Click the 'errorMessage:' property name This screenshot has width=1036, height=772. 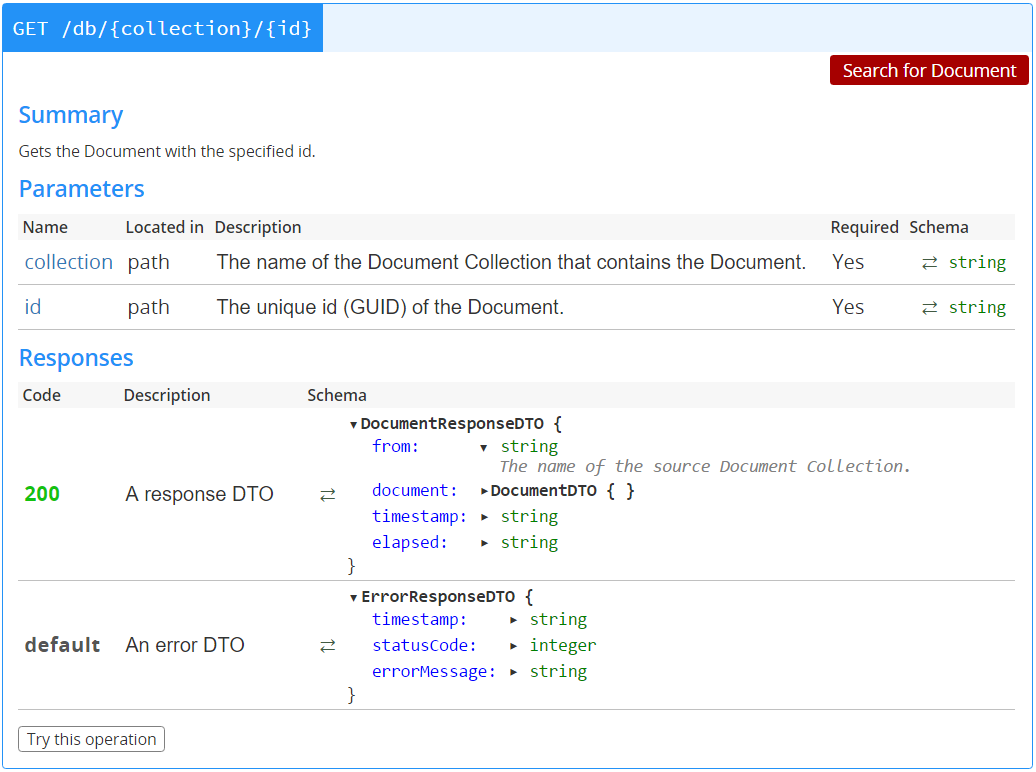433,672
